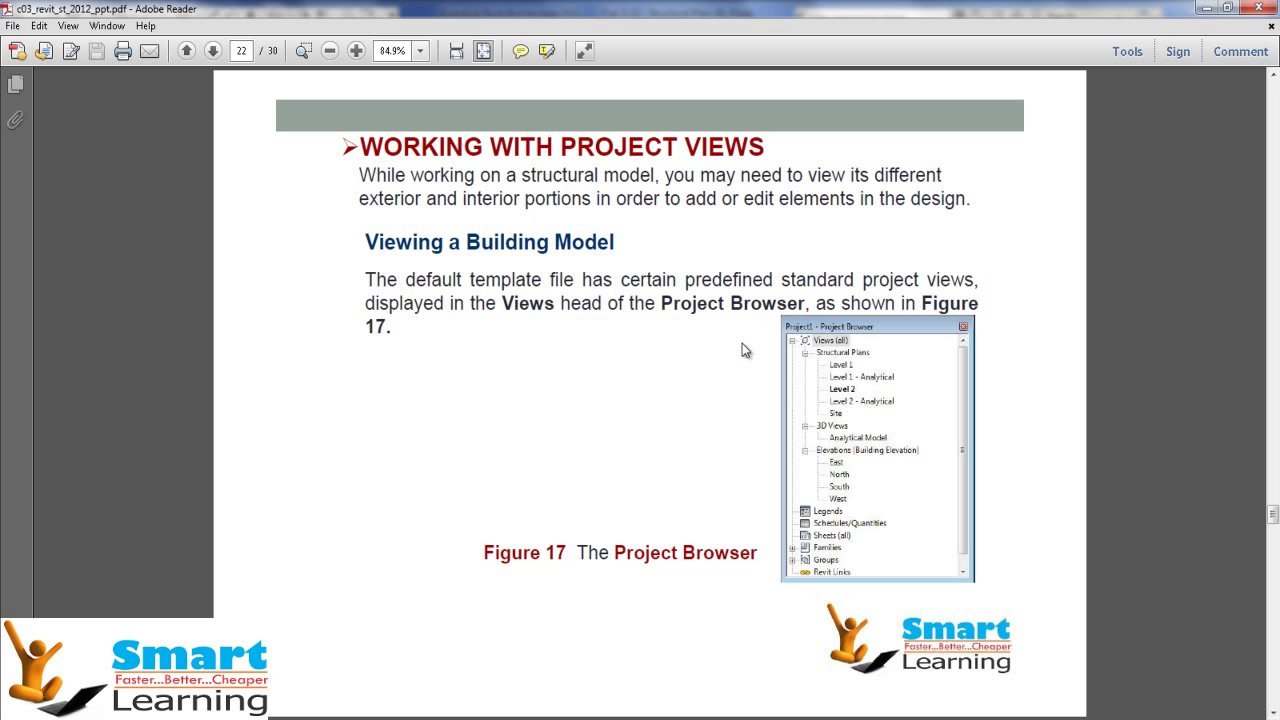The image size is (1280, 720).
Task: Click Project Browser scrollbar up arrow
Action: 963,341
